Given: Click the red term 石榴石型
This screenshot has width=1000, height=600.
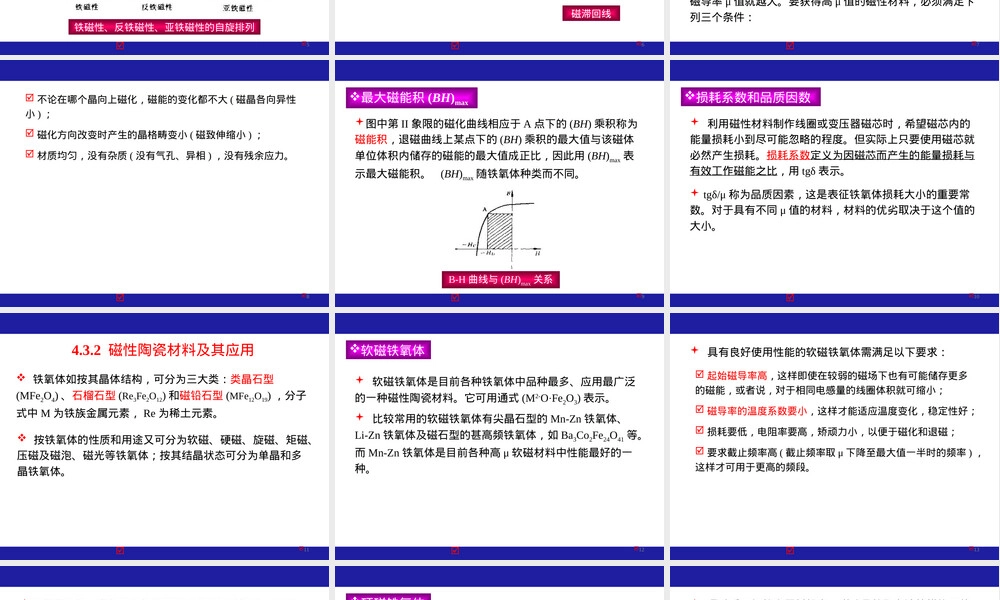Looking at the screenshot, I should [94, 395].
